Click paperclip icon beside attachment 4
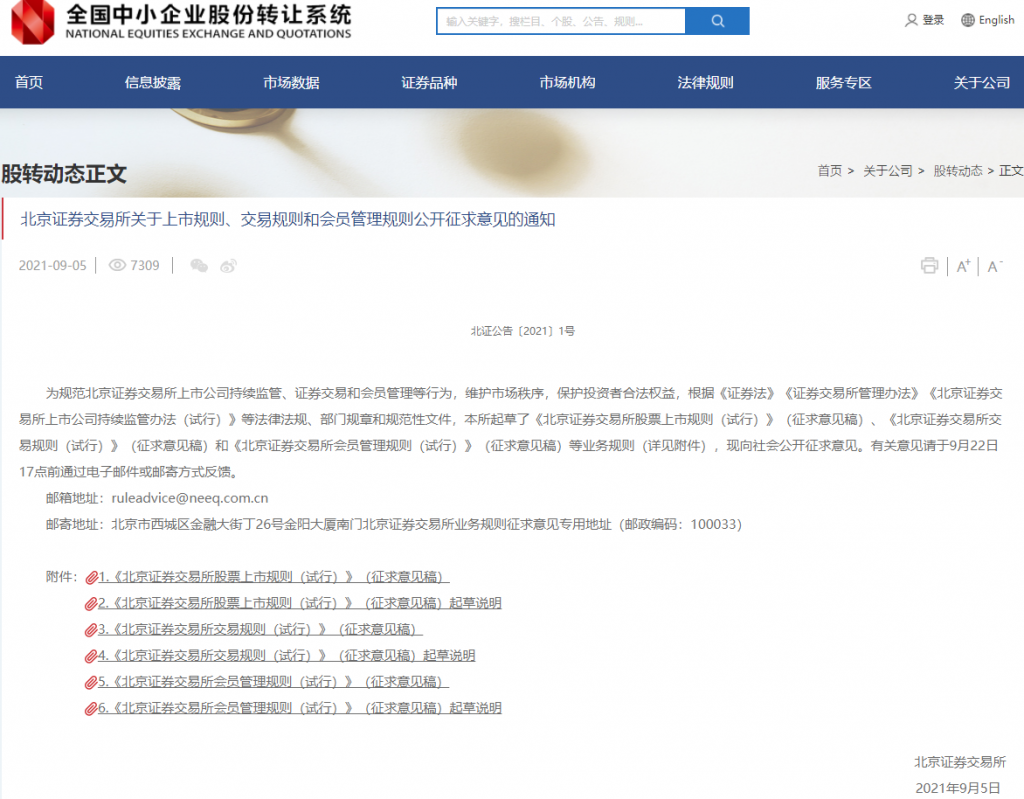 pos(91,656)
